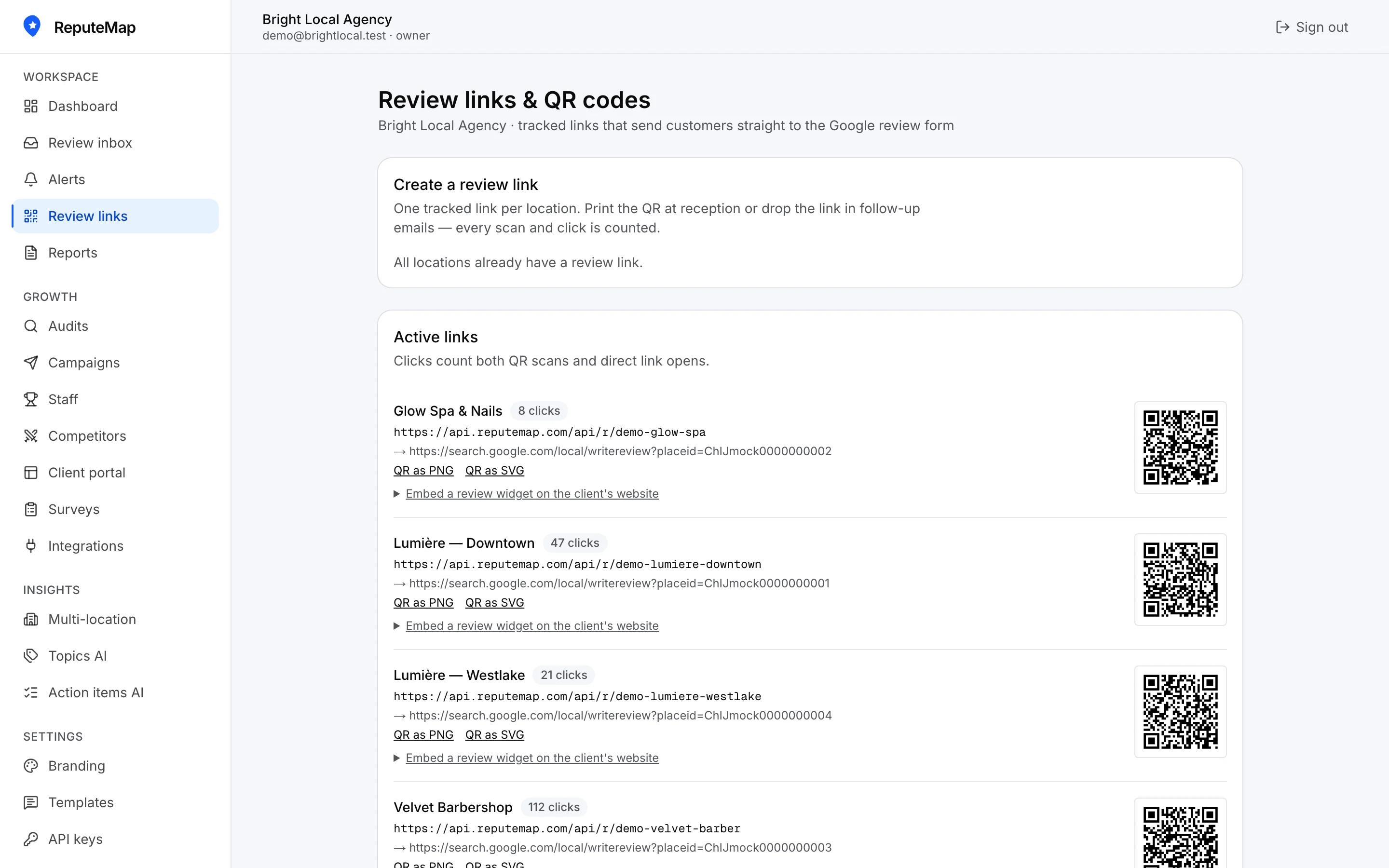Click the demo-glow-spa tracked URL
1389x868 pixels.
click(x=549, y=432)
